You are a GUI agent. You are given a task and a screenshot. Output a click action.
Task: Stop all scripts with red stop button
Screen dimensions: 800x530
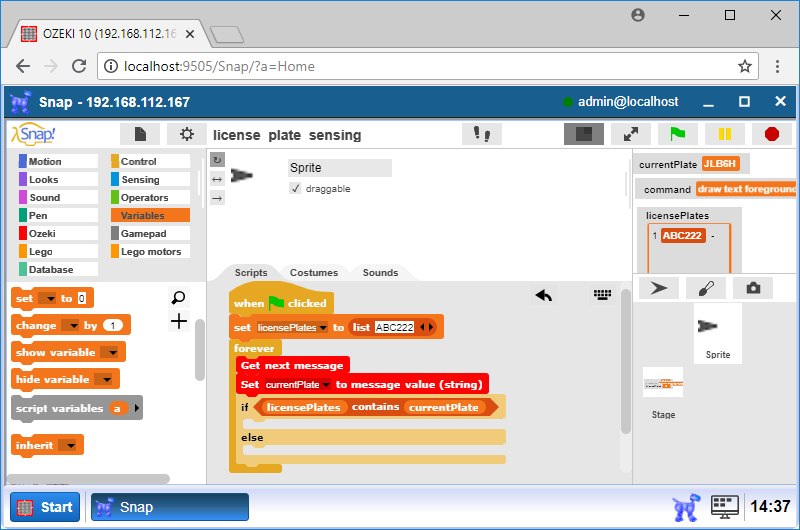771,134
